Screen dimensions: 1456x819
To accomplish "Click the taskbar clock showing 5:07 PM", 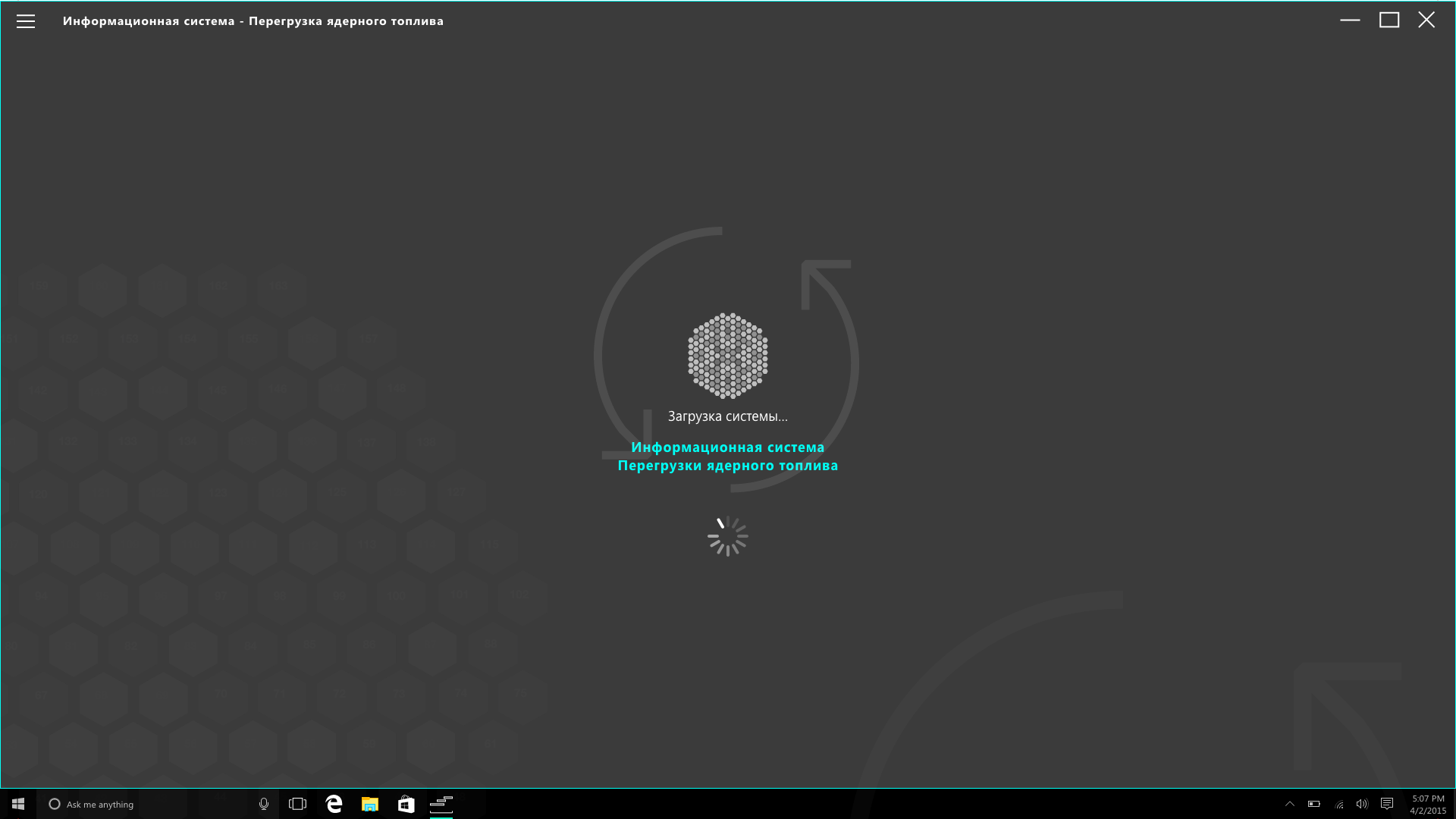I will pos(1428,805).
